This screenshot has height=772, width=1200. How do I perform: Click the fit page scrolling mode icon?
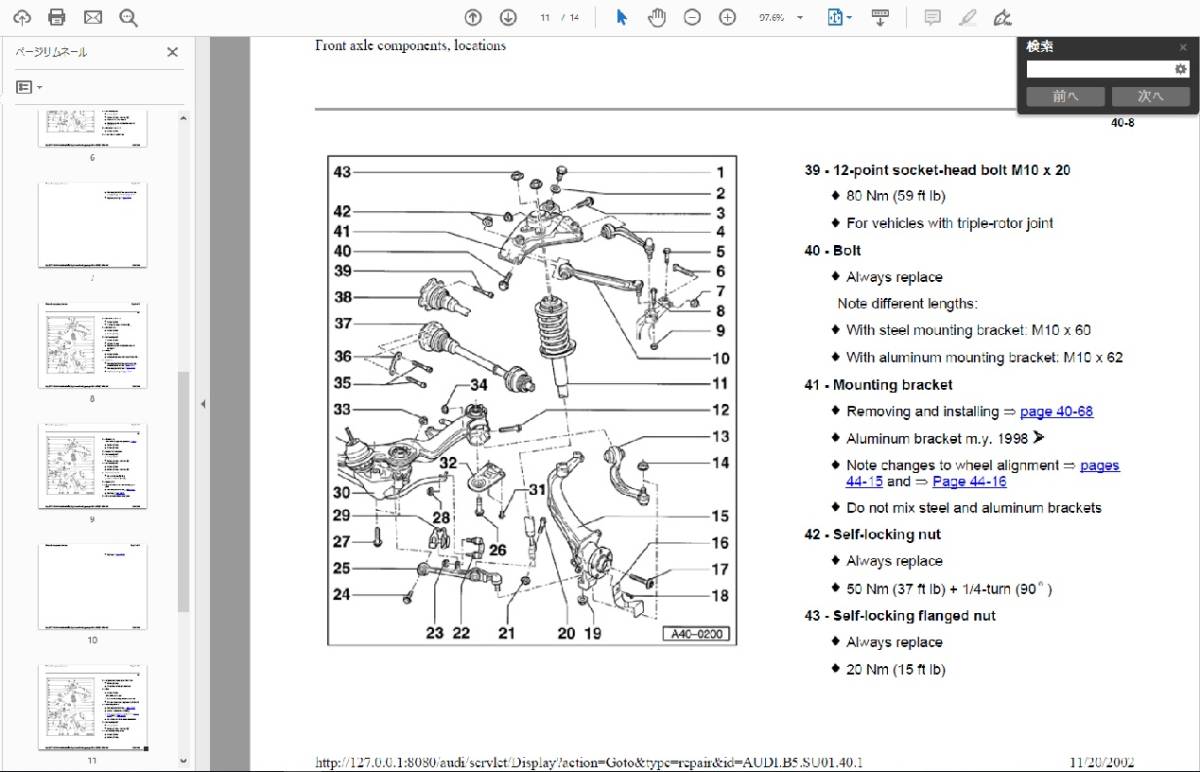click(835, 17)
